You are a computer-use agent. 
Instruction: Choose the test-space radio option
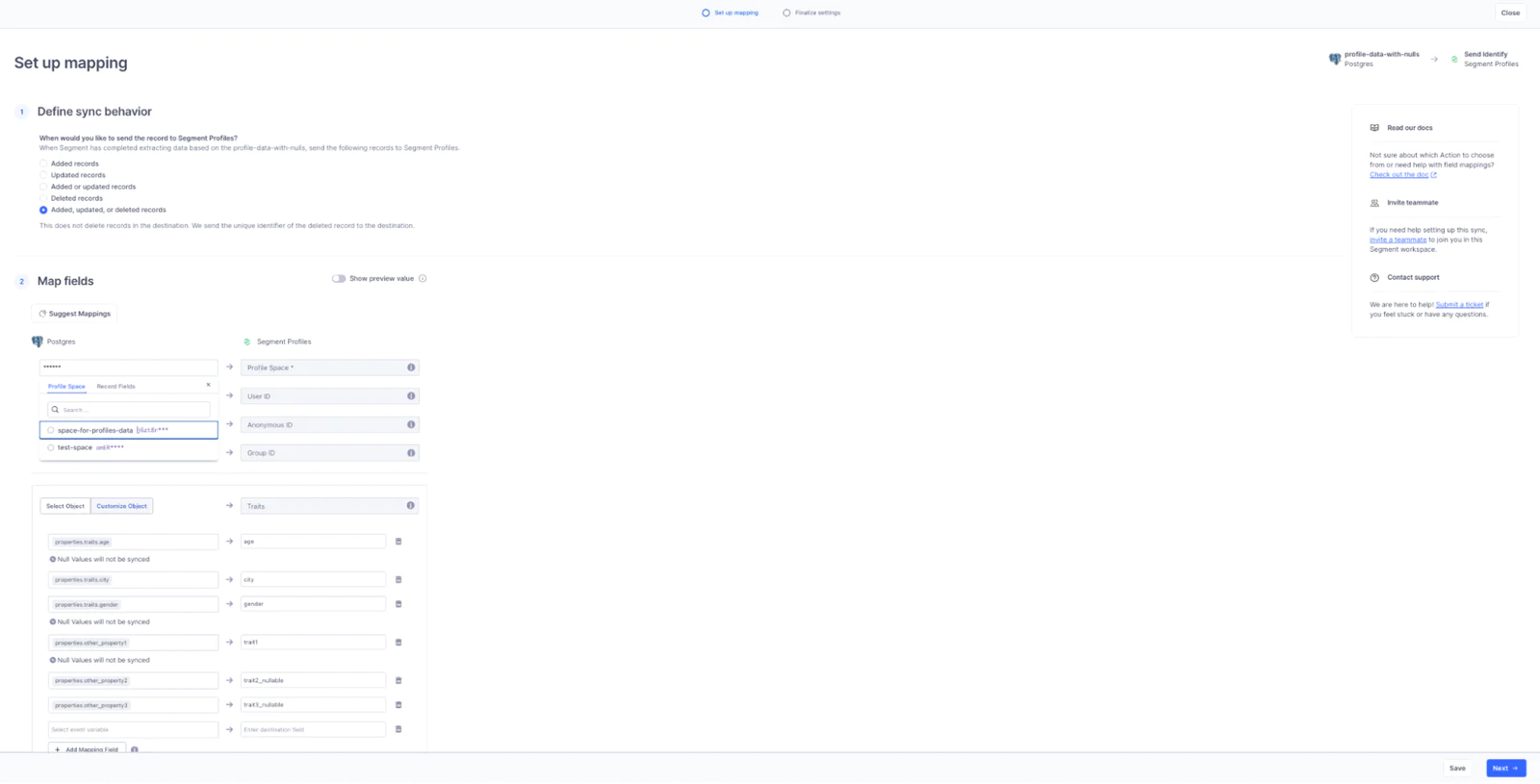tap(51, 447)
